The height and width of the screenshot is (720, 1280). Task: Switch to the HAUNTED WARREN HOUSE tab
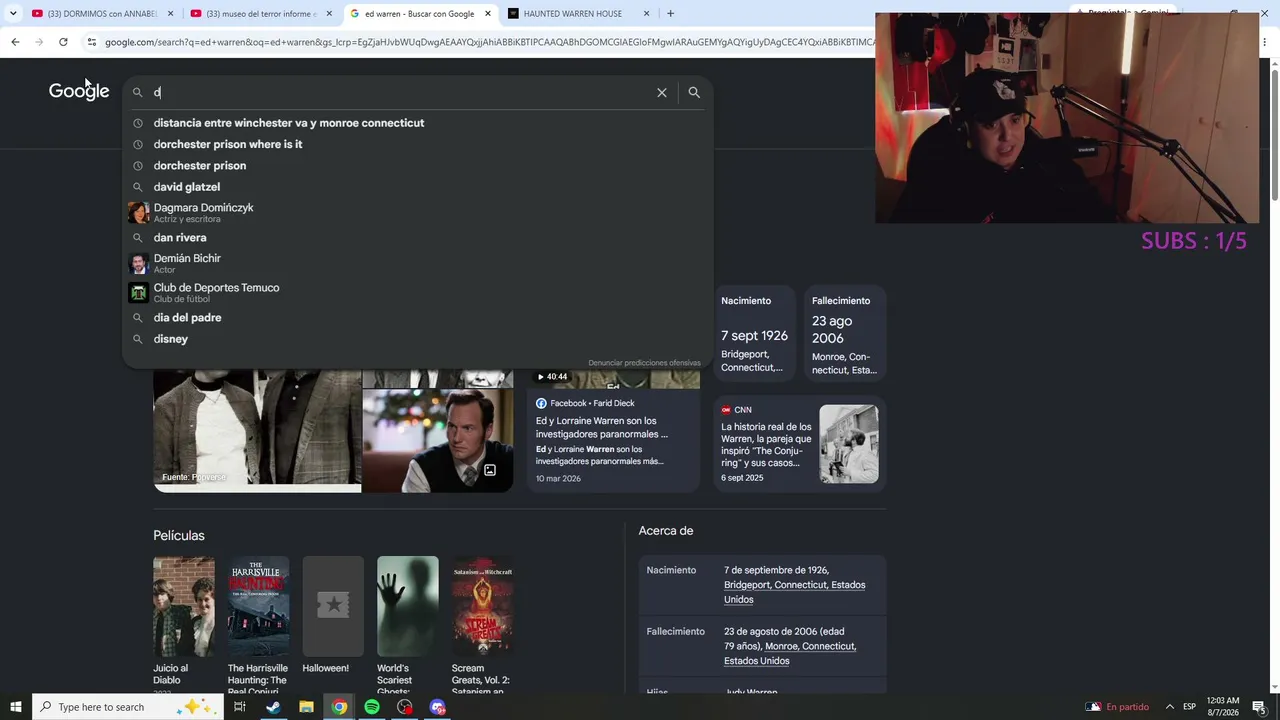(579, 14)
